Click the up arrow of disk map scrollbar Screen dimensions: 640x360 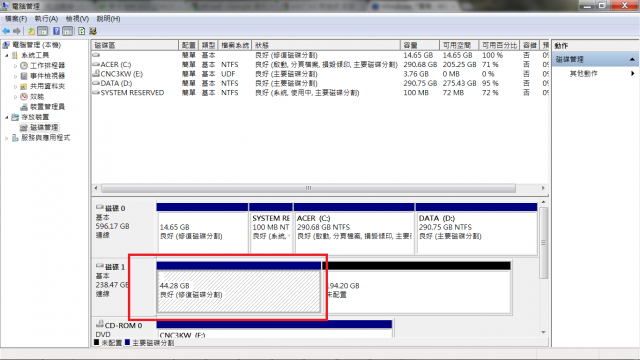pos(543,202)
